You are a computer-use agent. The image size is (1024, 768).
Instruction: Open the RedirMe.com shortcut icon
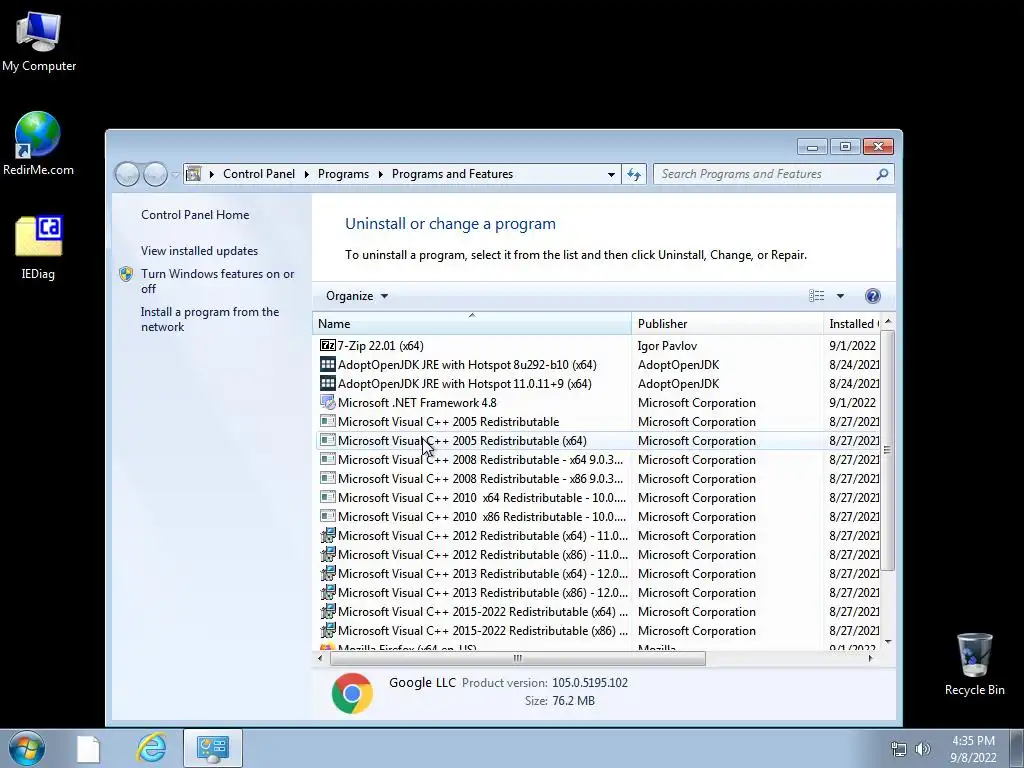tap(38, 144)
